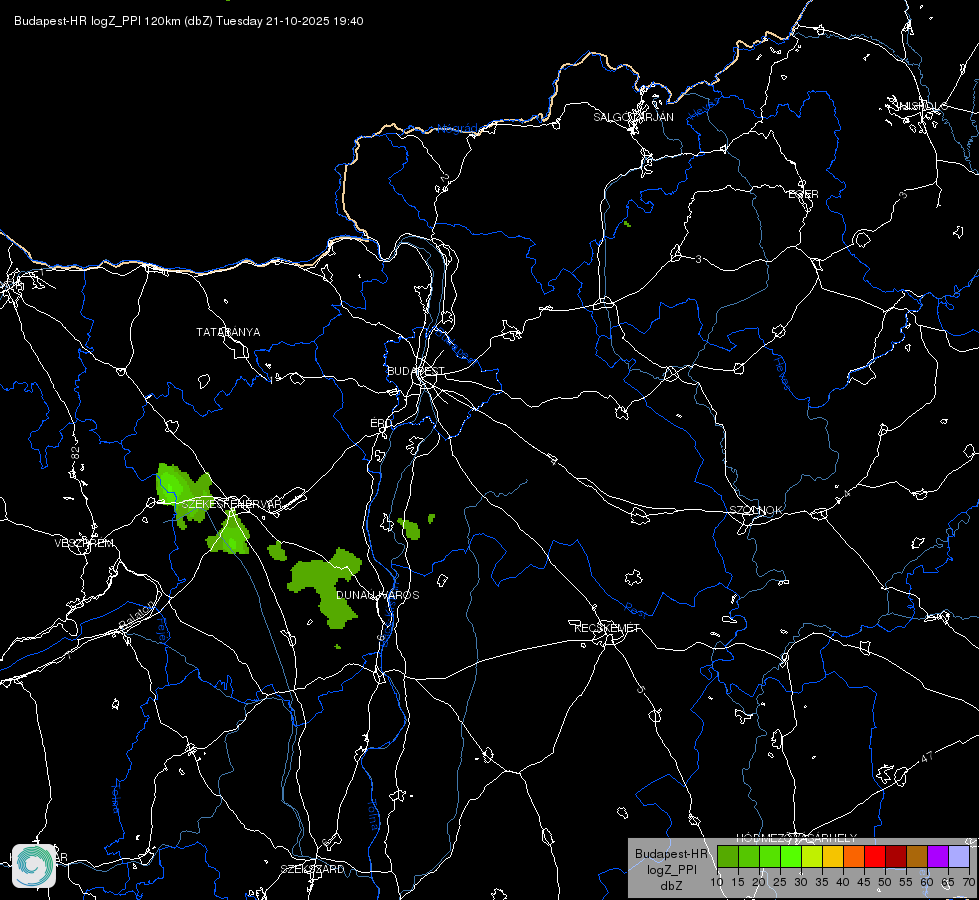Viewport: 979px width, 900px height.
Task: Click the SZOLNOK city label
Action: pos(756,510)
